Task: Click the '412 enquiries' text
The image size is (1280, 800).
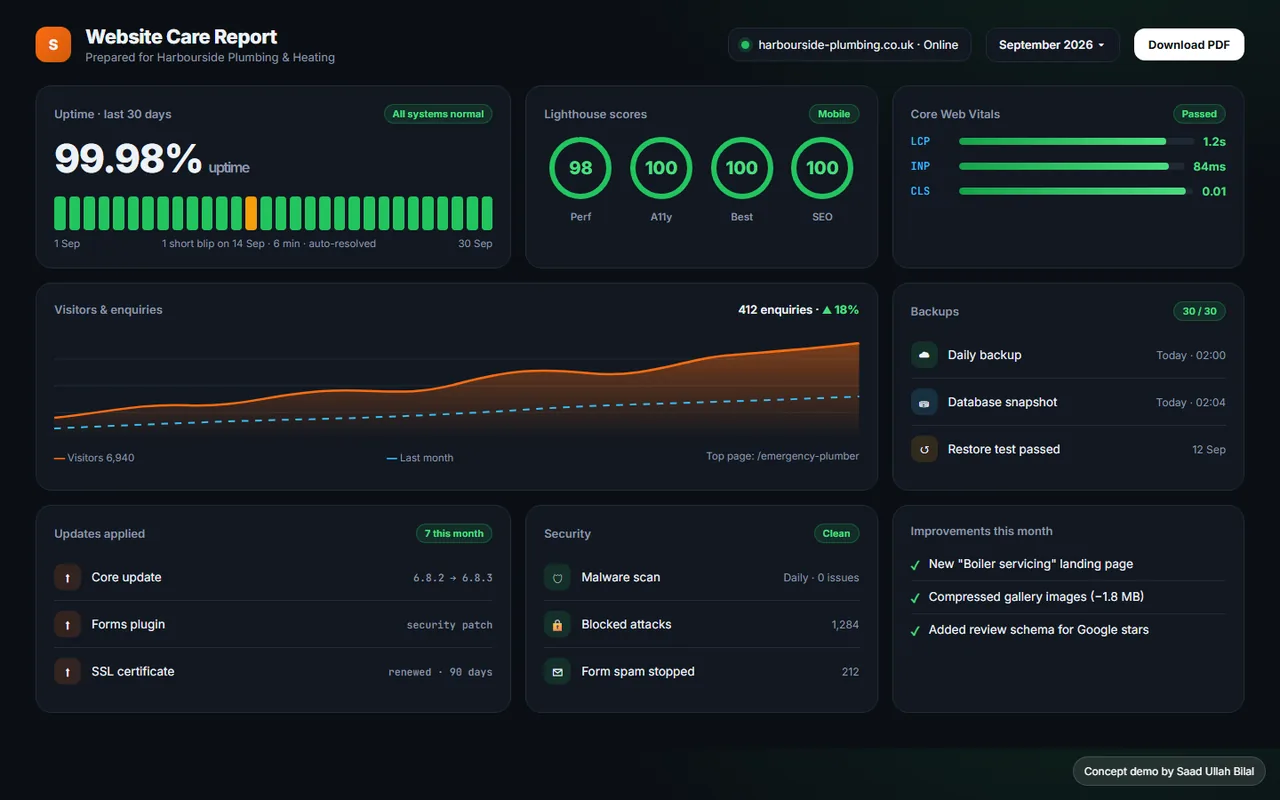Action: click(x=775, y=310)
